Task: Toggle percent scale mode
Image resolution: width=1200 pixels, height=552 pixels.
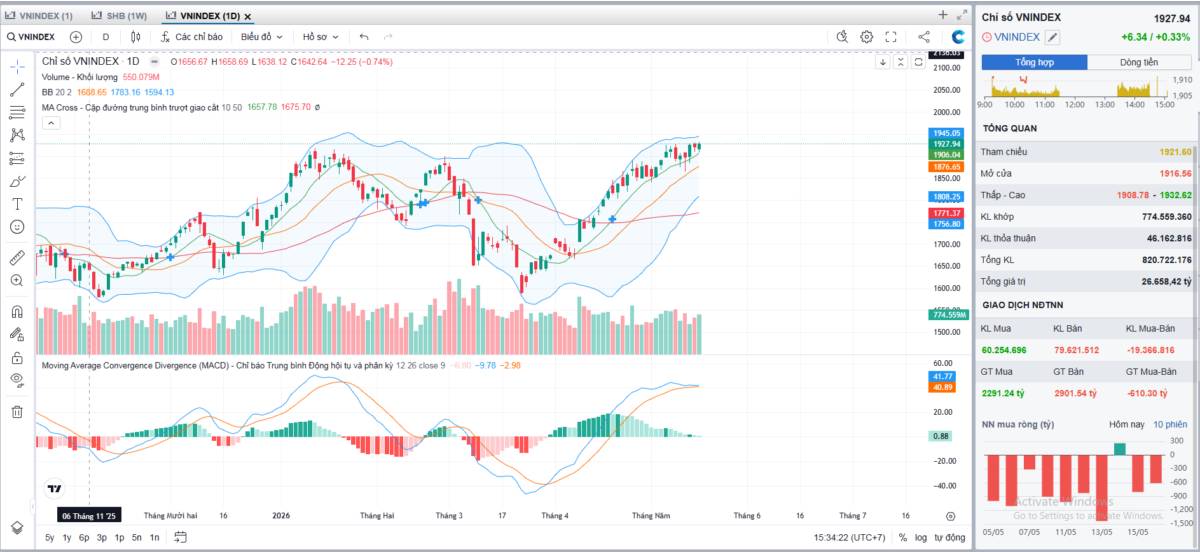Action: (903, 538)
